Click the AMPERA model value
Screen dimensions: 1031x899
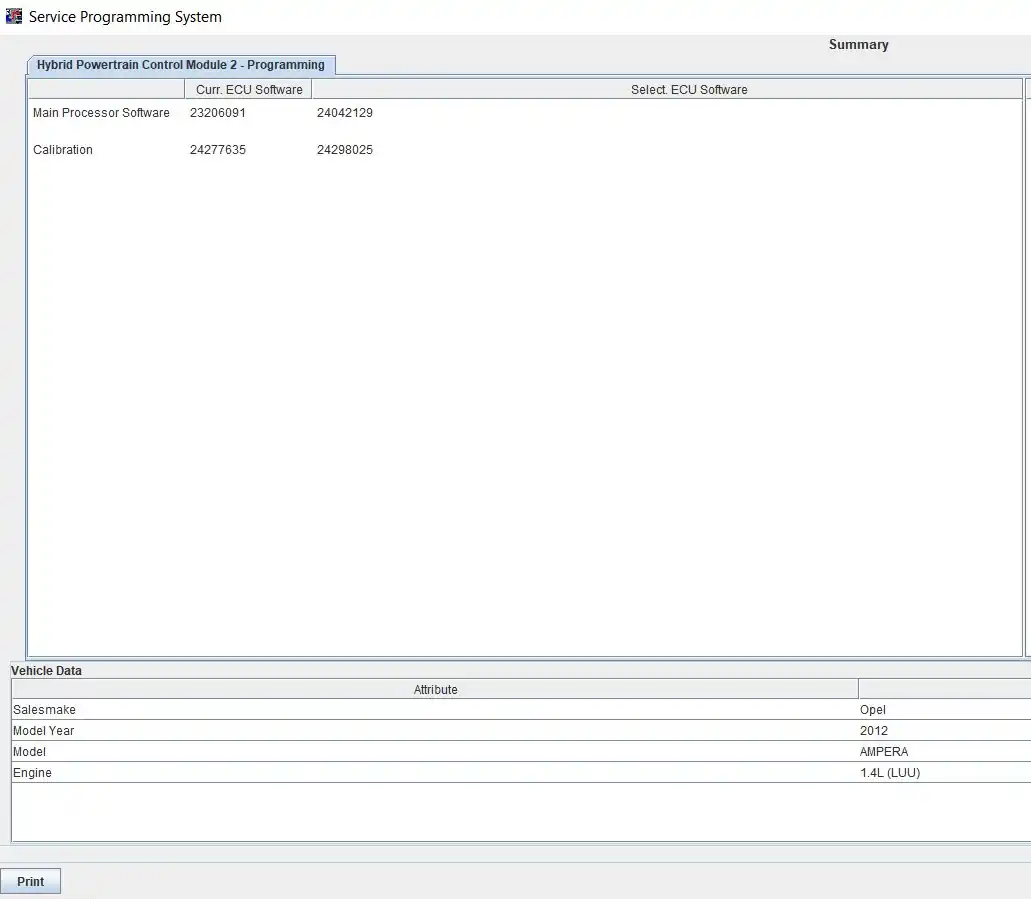point(884,752)
